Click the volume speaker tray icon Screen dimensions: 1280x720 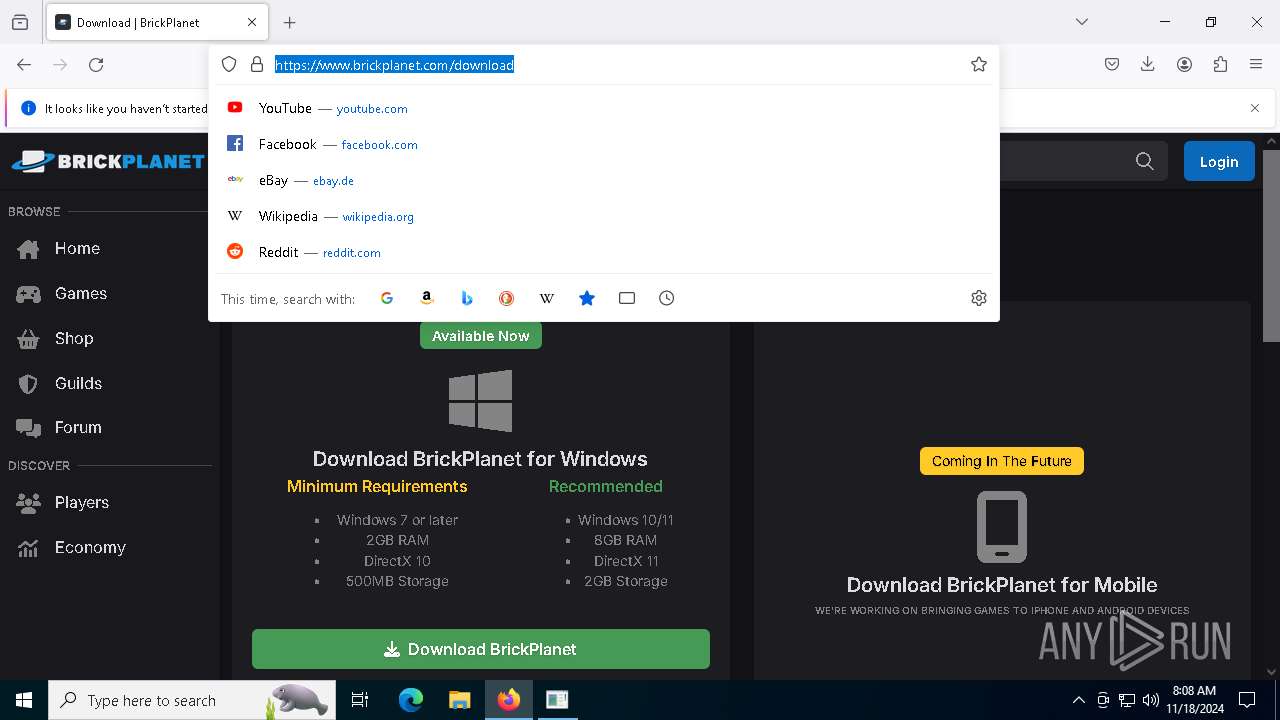tap(1150, 700)
